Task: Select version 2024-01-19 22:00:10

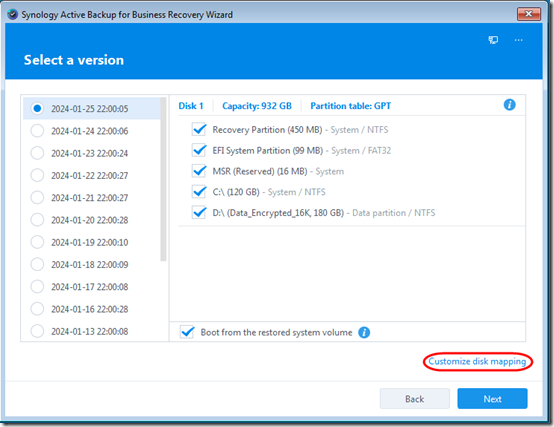Action: point(37,242)
